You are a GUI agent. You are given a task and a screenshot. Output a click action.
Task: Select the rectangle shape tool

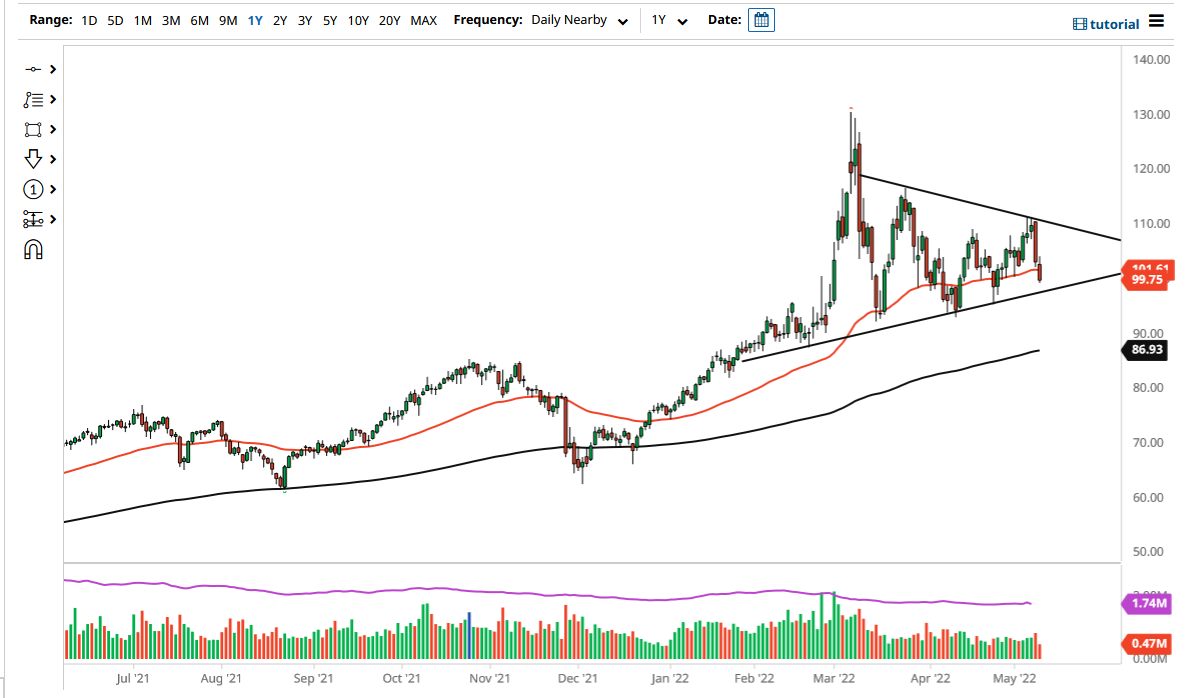tap(33, 129)
